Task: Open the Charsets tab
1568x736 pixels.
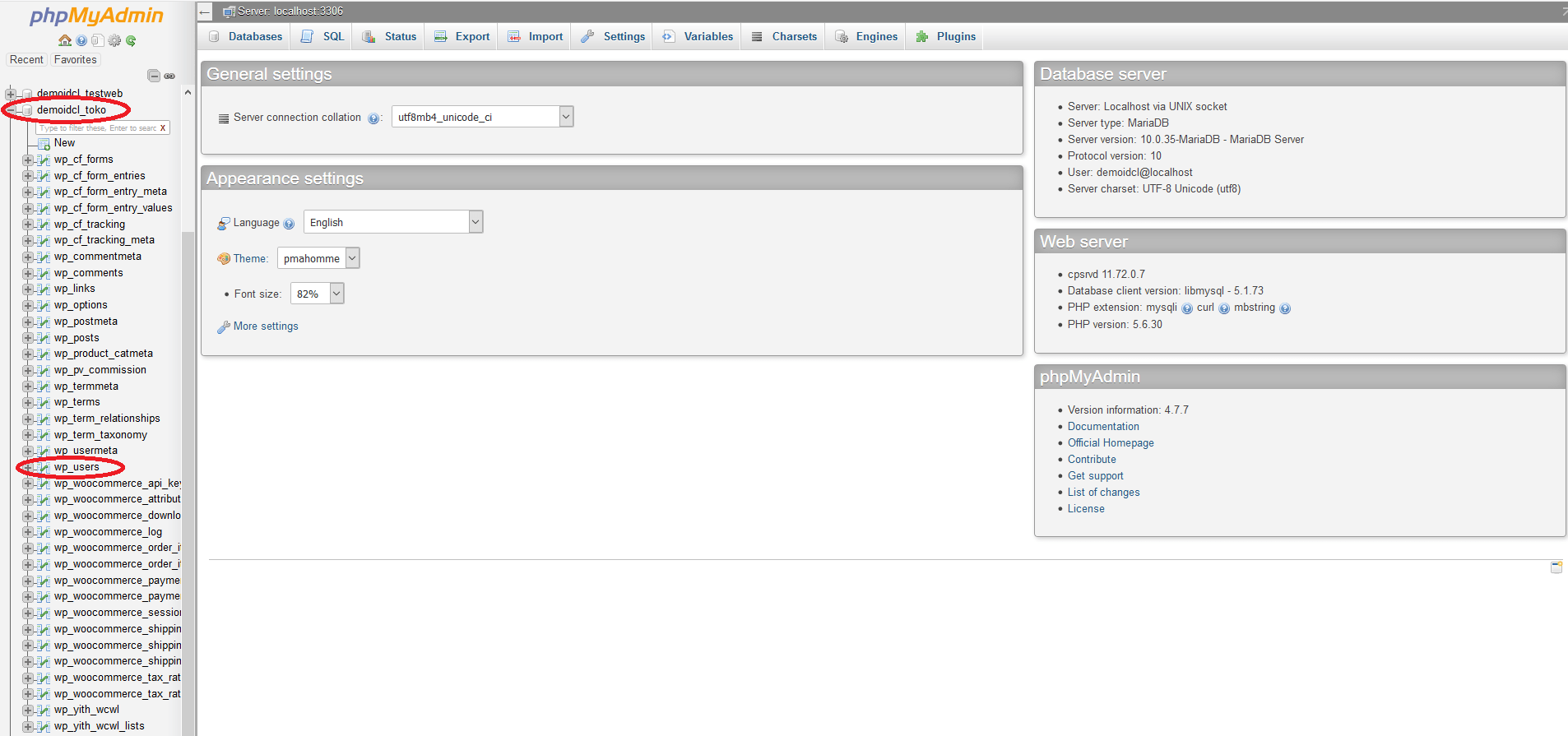Action: coord(784,36)
